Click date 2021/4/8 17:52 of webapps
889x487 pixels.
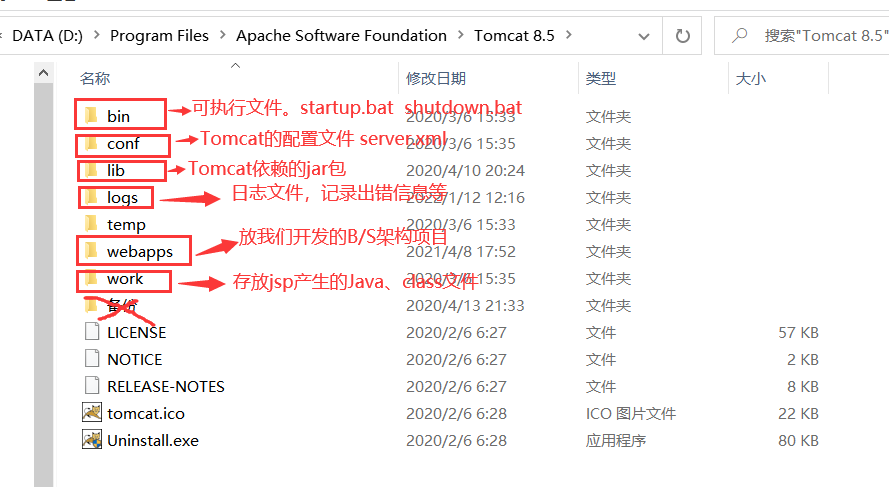click(x=460, y=252)
